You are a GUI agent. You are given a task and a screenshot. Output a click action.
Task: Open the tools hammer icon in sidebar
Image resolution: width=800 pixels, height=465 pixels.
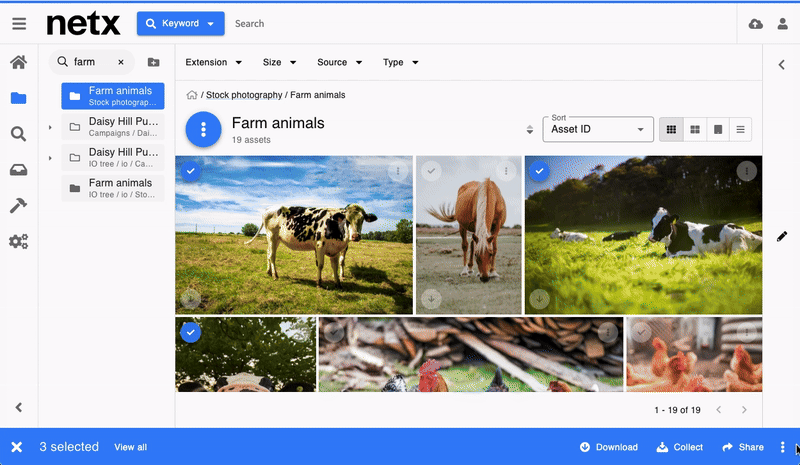click(18, 205)
